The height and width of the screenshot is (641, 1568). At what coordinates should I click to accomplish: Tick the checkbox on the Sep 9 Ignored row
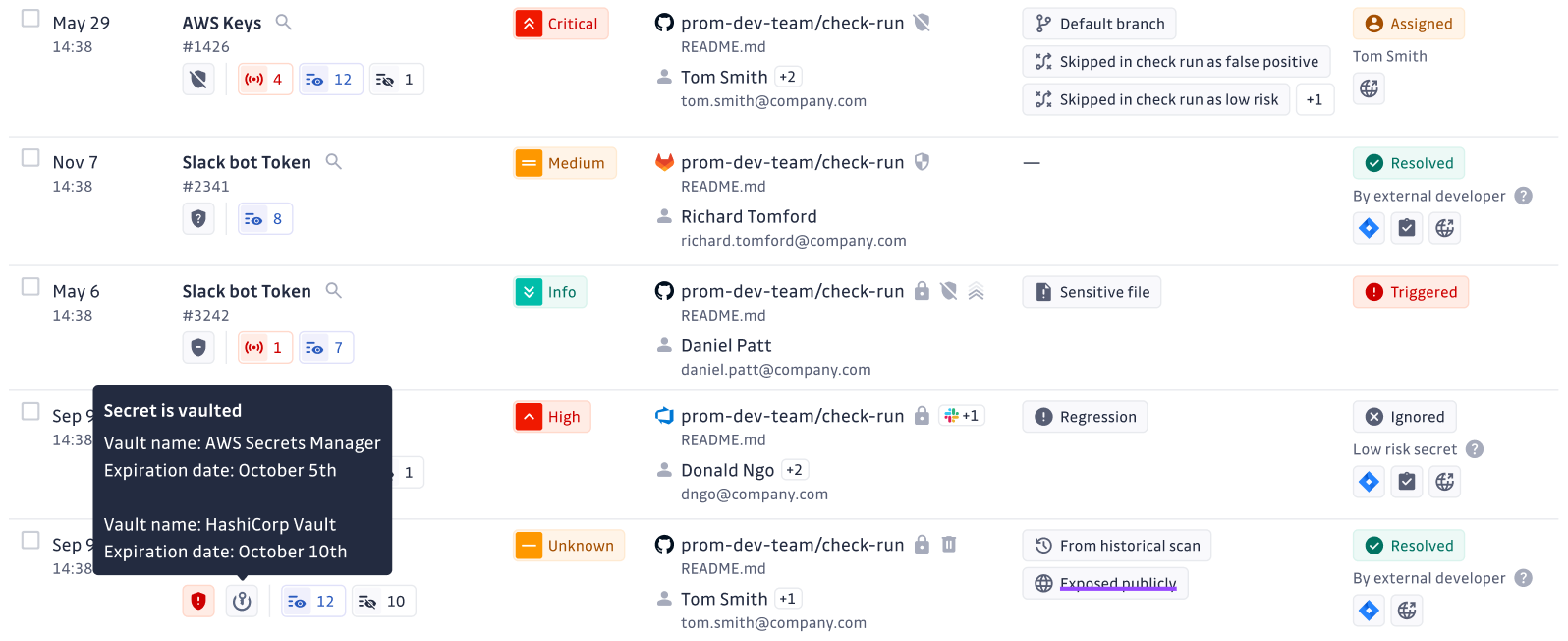tap(29, 411)
